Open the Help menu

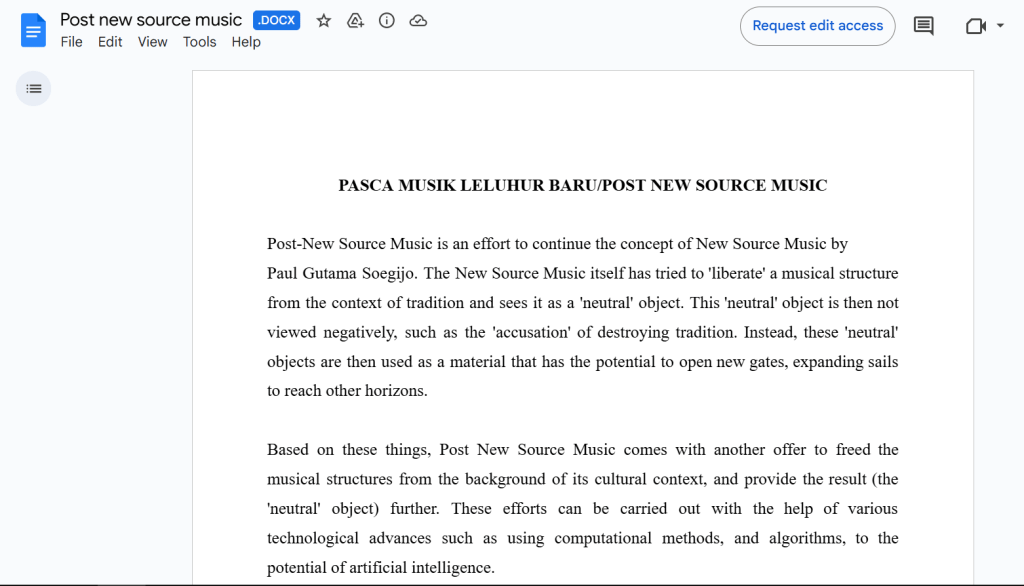[246, 42]
